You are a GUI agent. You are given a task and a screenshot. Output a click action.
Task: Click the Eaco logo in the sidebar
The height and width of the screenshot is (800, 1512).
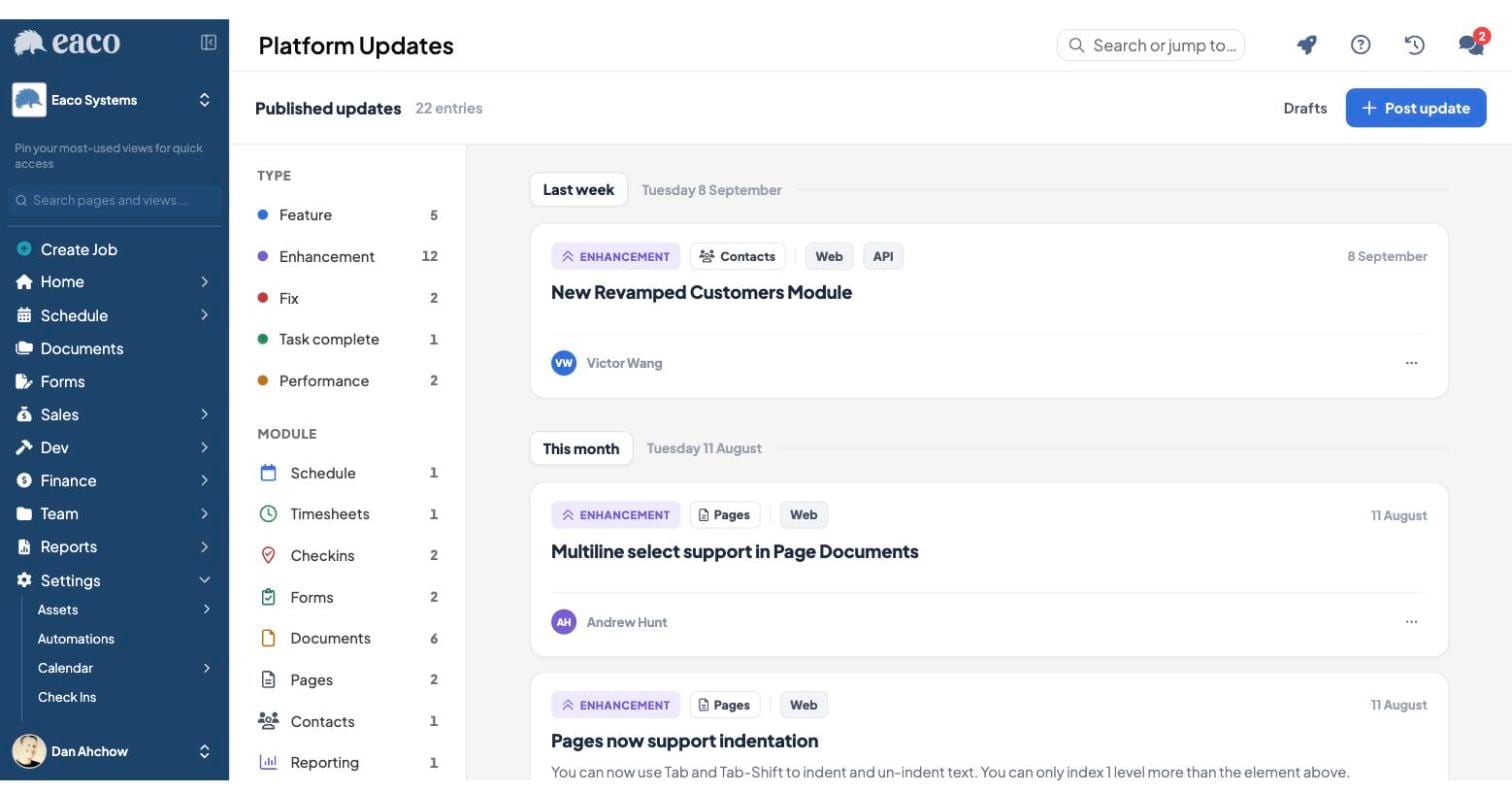pos(66,42)
